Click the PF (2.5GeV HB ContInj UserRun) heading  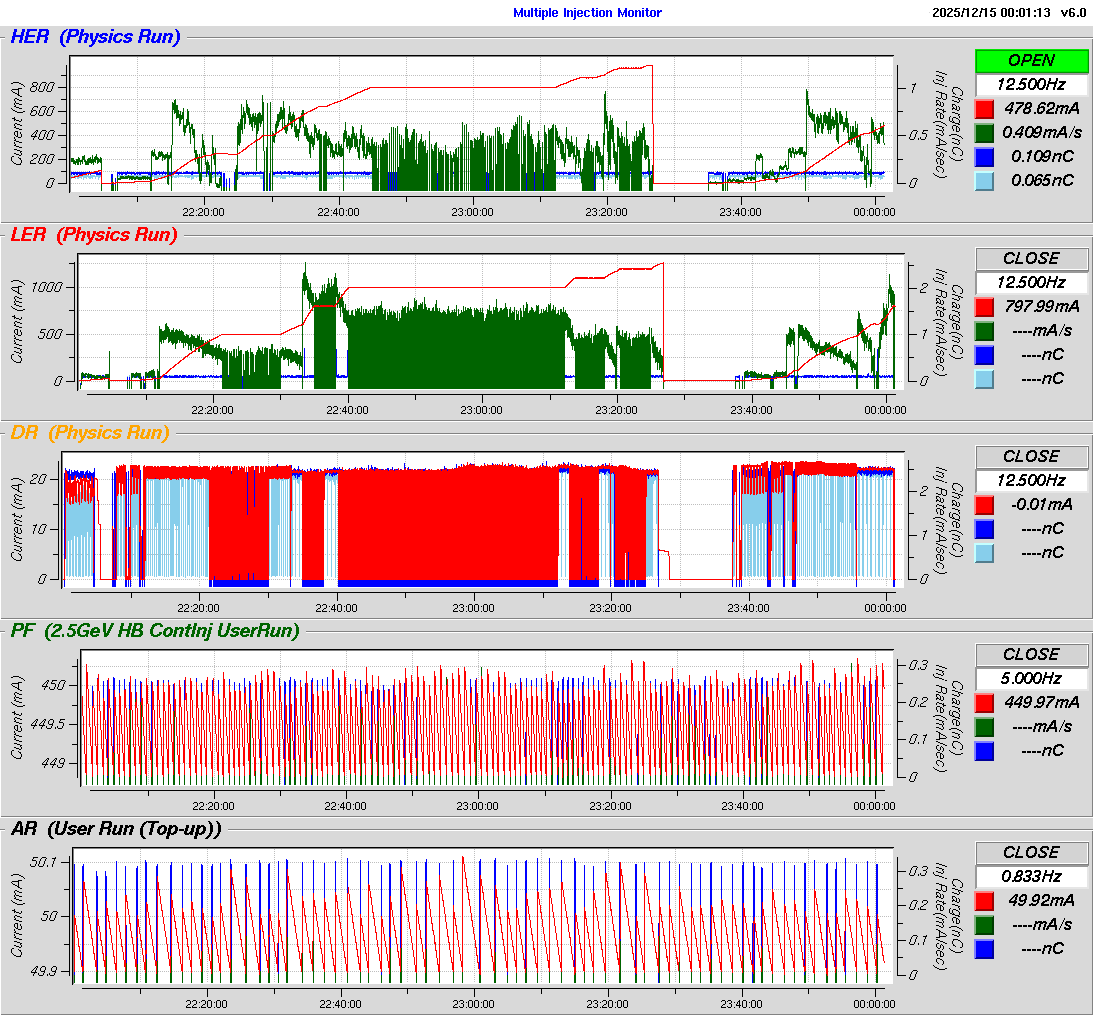click(155, 630)
